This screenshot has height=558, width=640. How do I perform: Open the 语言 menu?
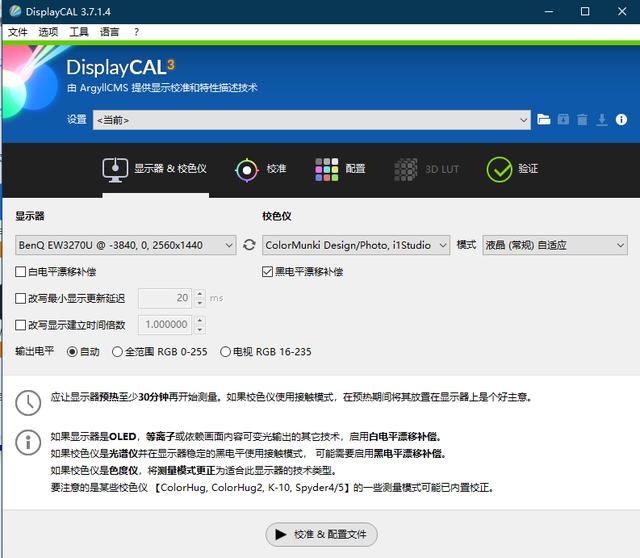109,32
